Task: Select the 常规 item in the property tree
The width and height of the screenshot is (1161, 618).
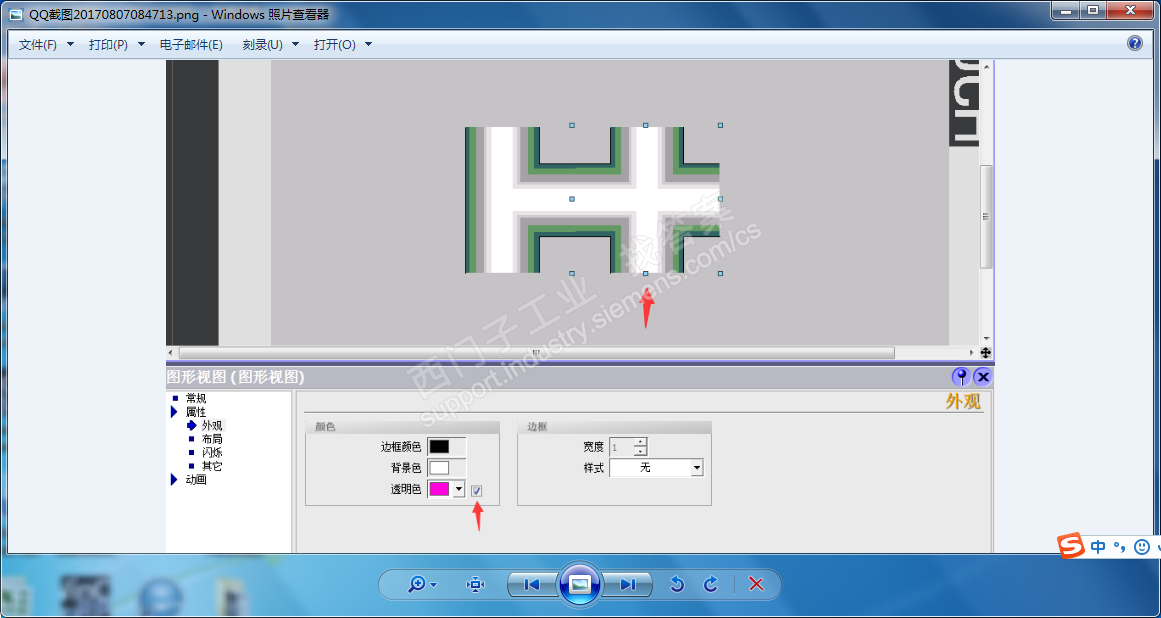Action: 195,398
